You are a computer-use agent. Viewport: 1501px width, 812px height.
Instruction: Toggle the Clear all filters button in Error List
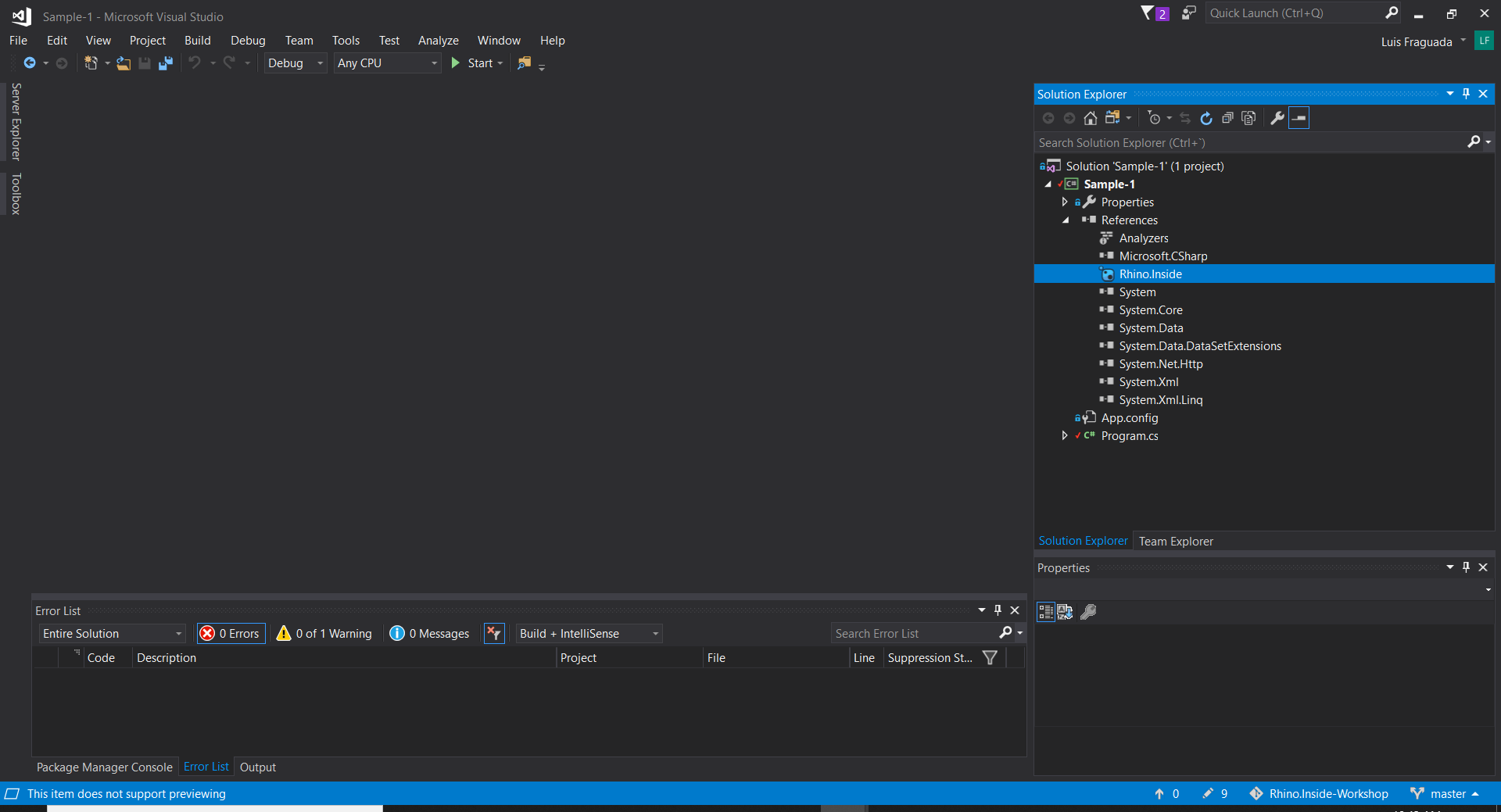(494, 633)
